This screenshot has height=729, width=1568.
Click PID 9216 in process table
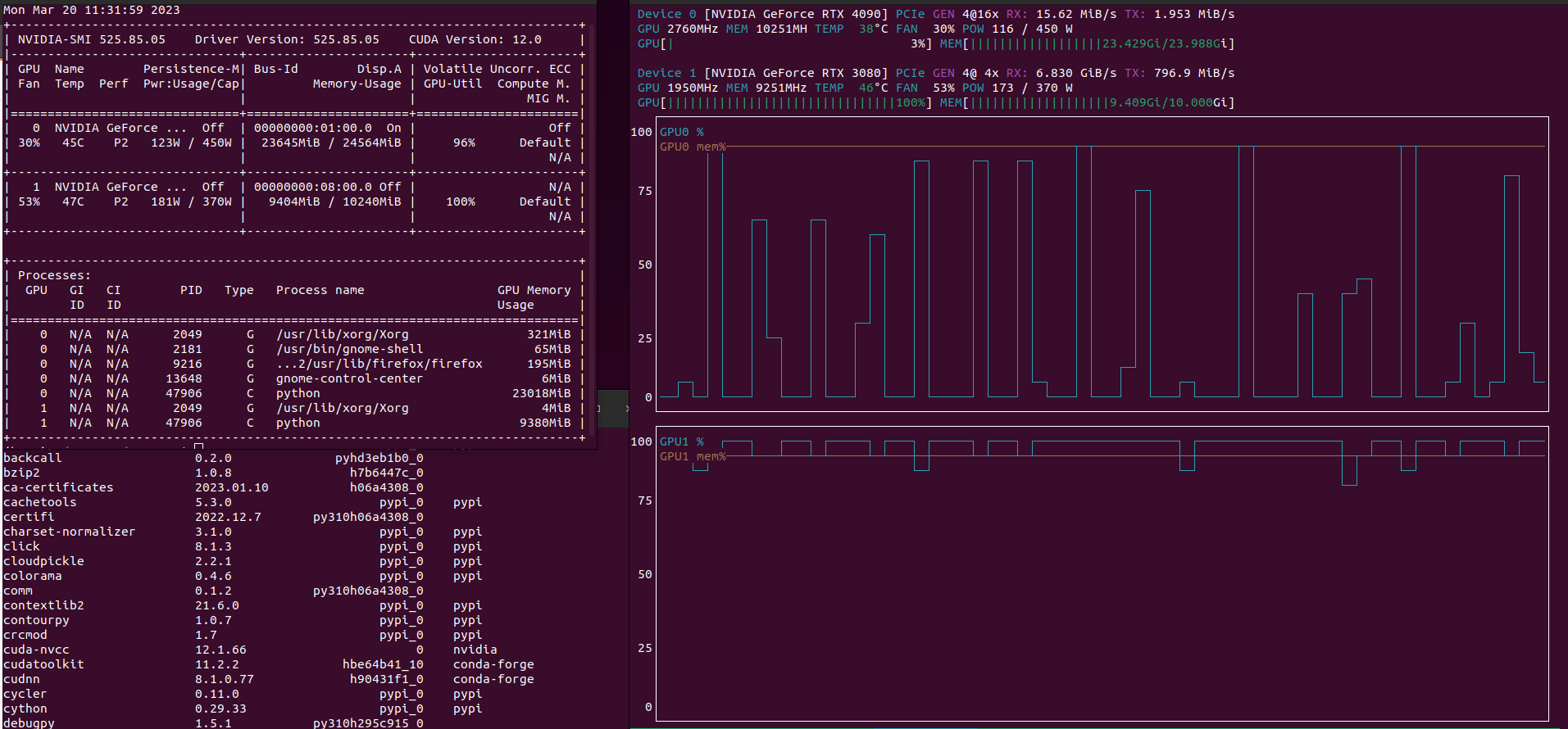pyautogui.click(x=188, y=364)
